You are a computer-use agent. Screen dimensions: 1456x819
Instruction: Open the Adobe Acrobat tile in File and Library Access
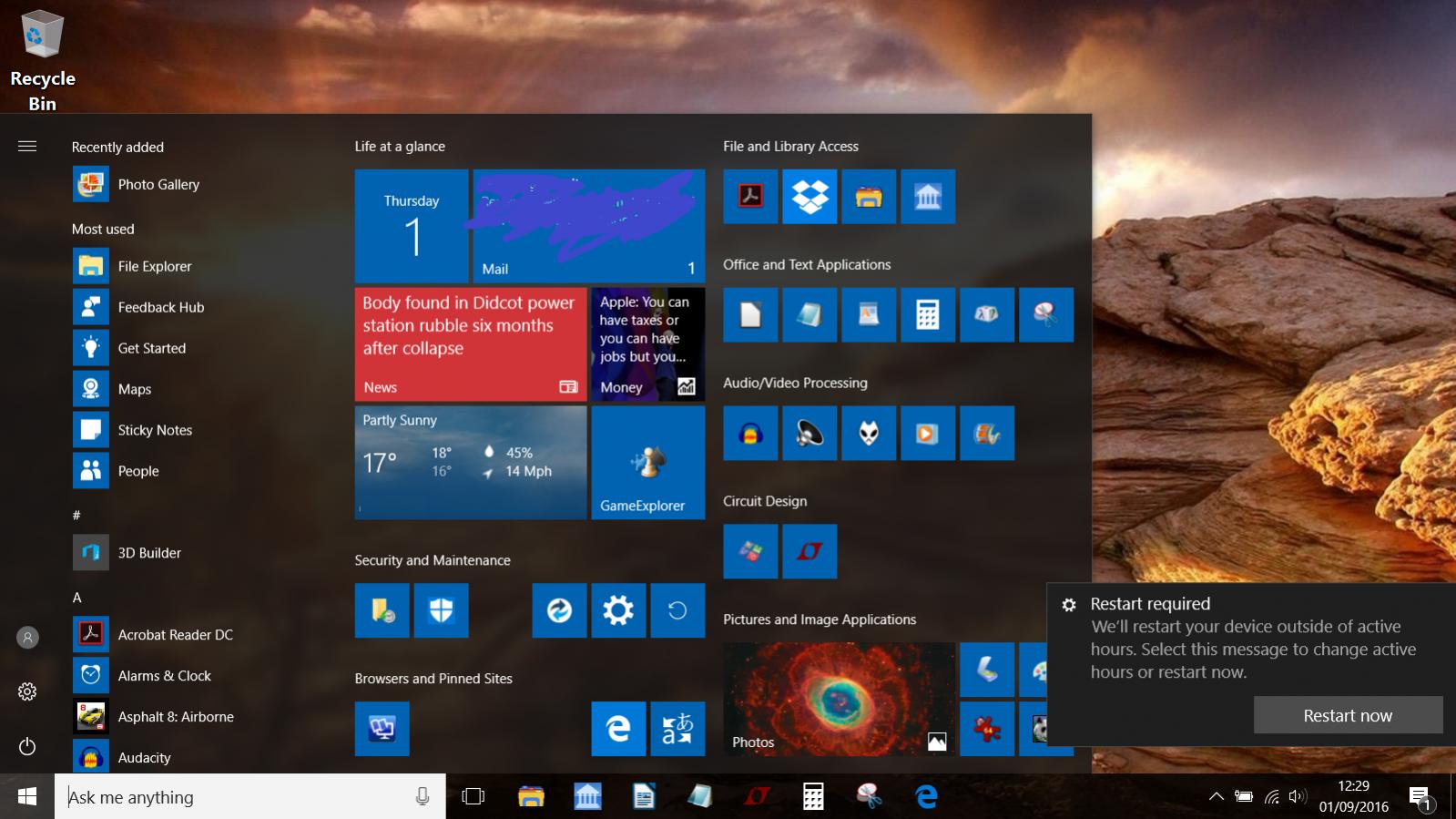pos(750,196)
